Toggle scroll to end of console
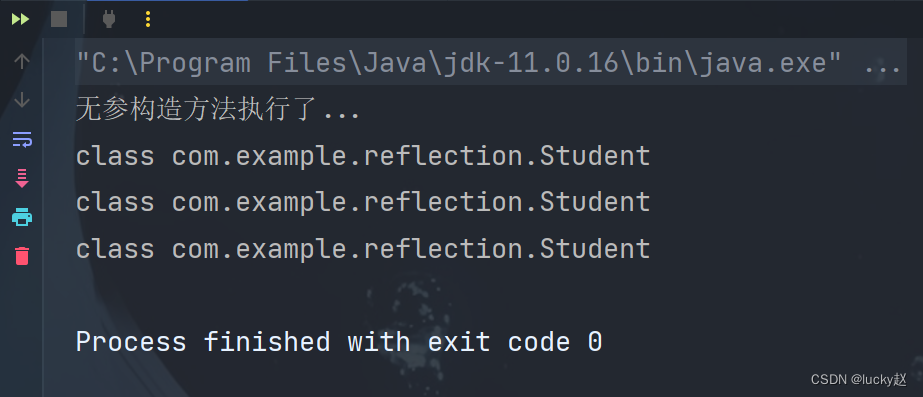The height and width of the screenshot is (397, 923). tap(22, 178)
